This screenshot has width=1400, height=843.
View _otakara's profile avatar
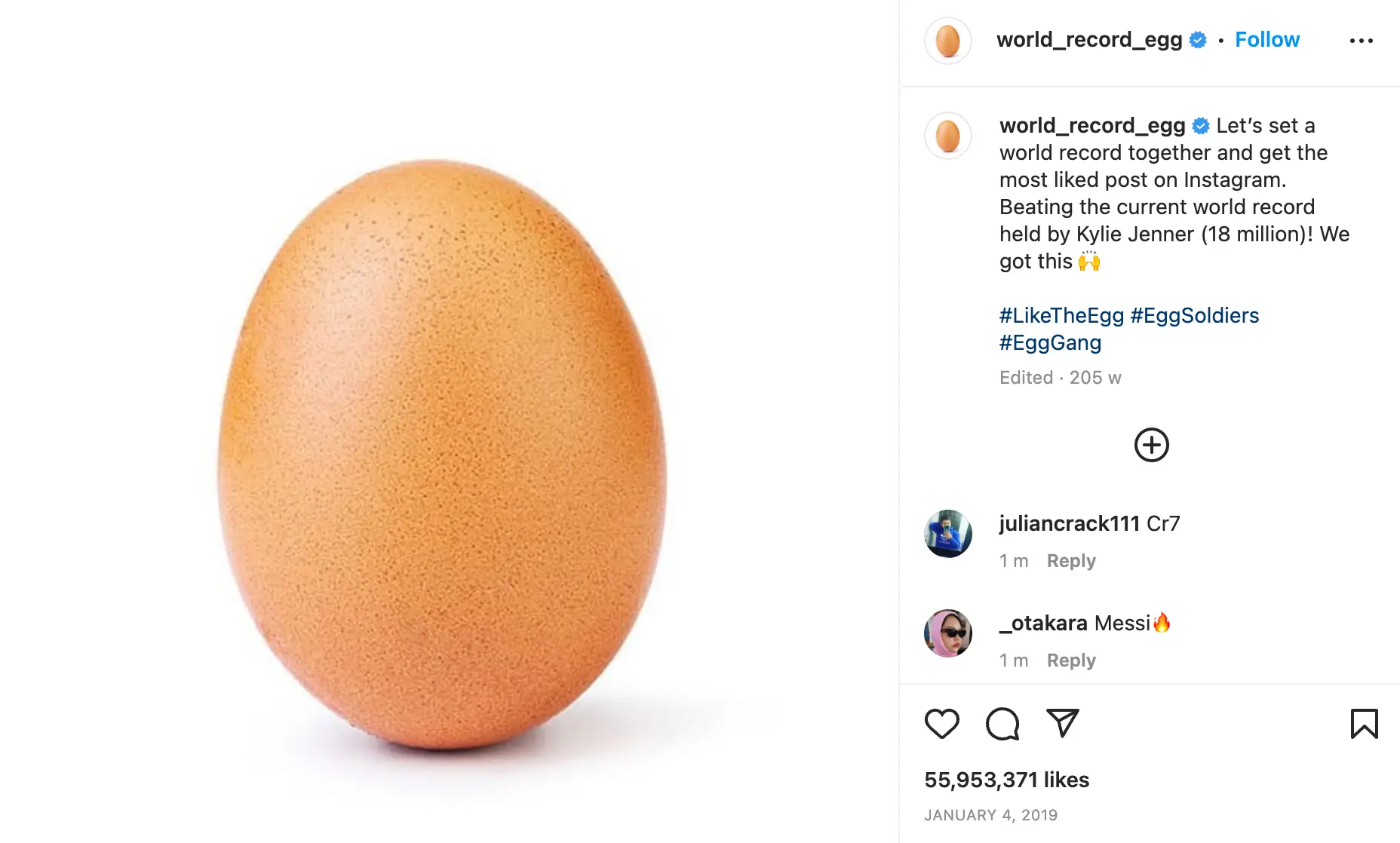(947, 633)
